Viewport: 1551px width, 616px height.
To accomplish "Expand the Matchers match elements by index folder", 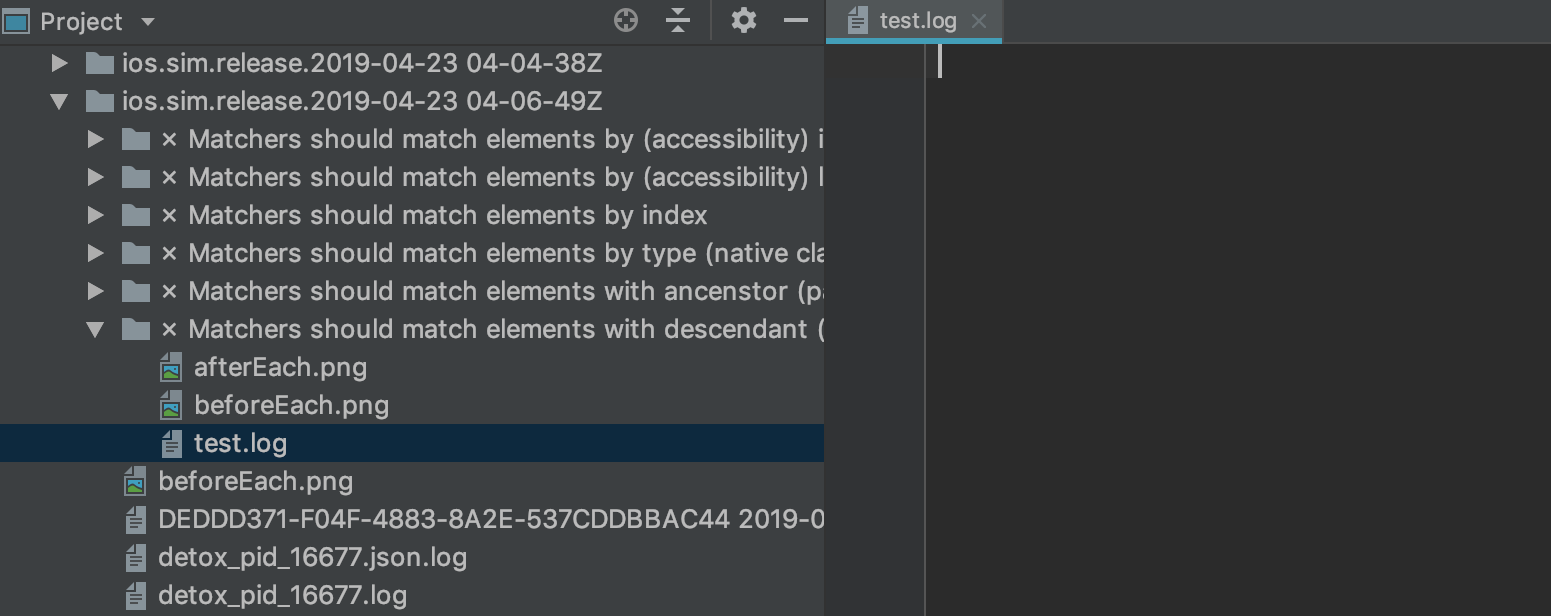I will (96, 214).
